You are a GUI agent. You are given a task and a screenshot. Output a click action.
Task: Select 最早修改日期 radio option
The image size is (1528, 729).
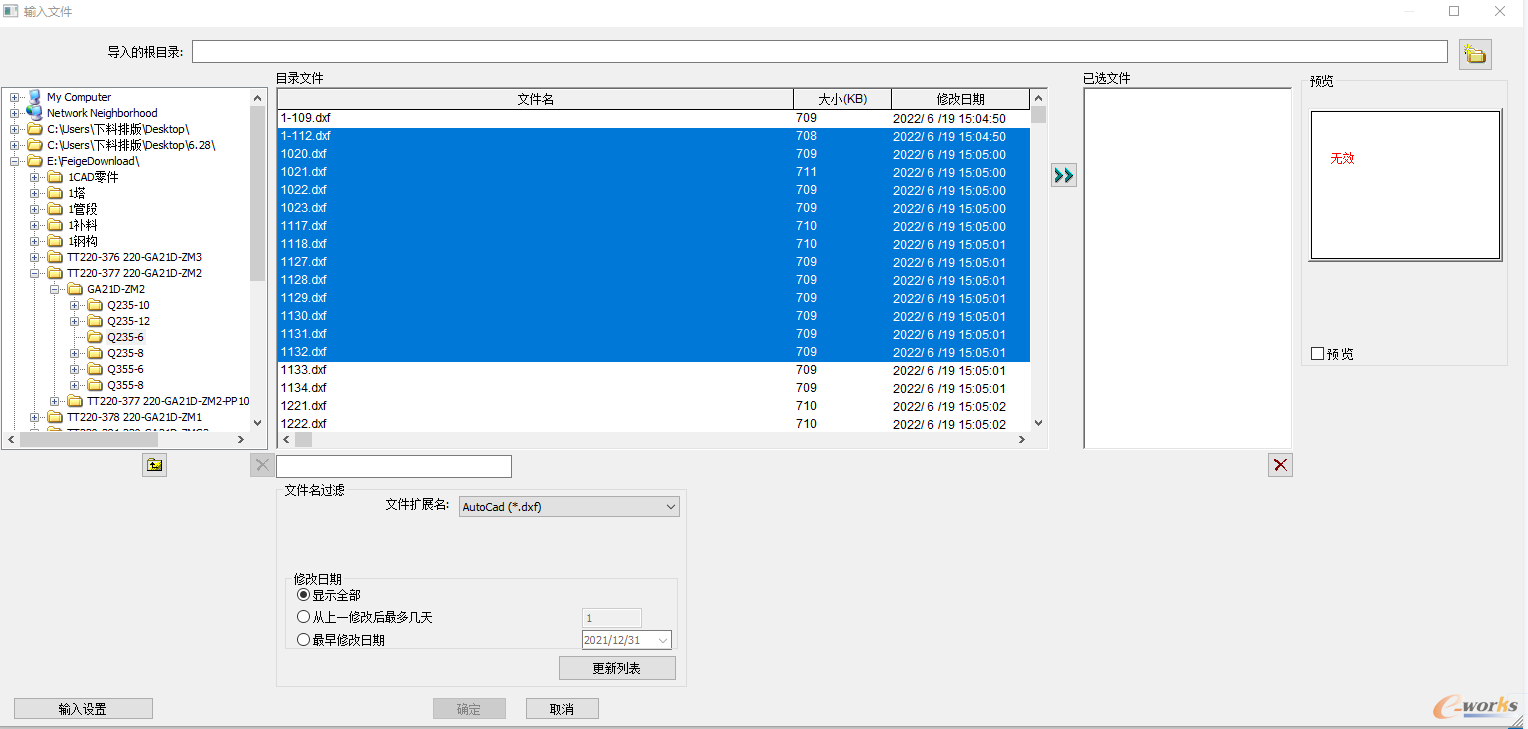pos(304,640)
